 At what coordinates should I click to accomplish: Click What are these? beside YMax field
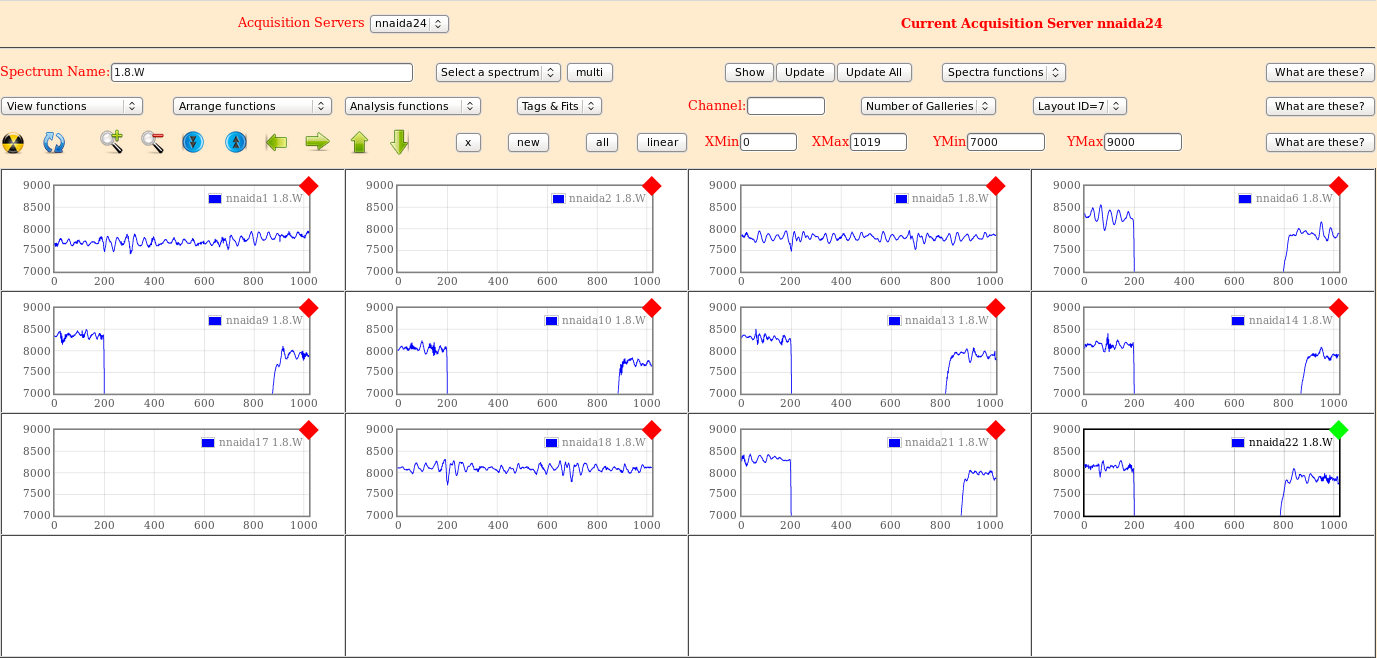coord(1319,142)
